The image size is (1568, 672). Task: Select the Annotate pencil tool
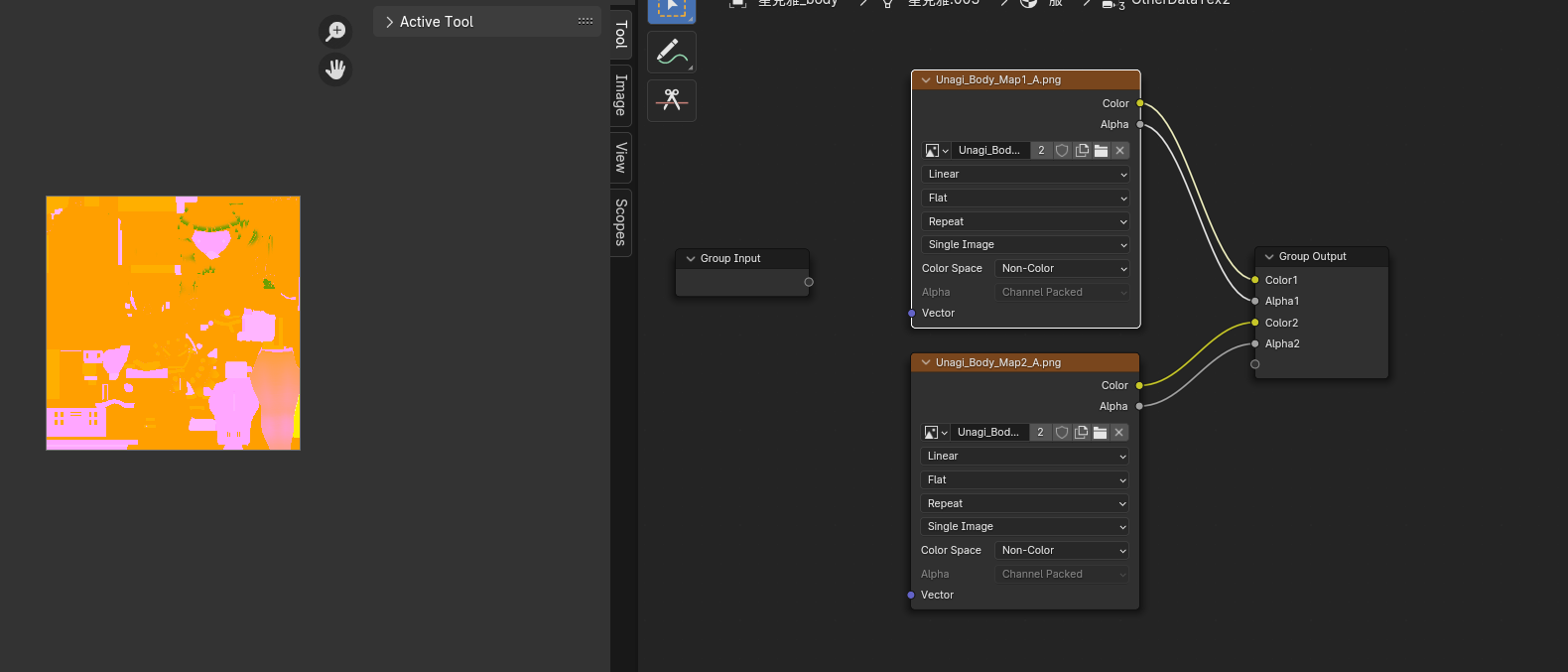click(672, 52)
